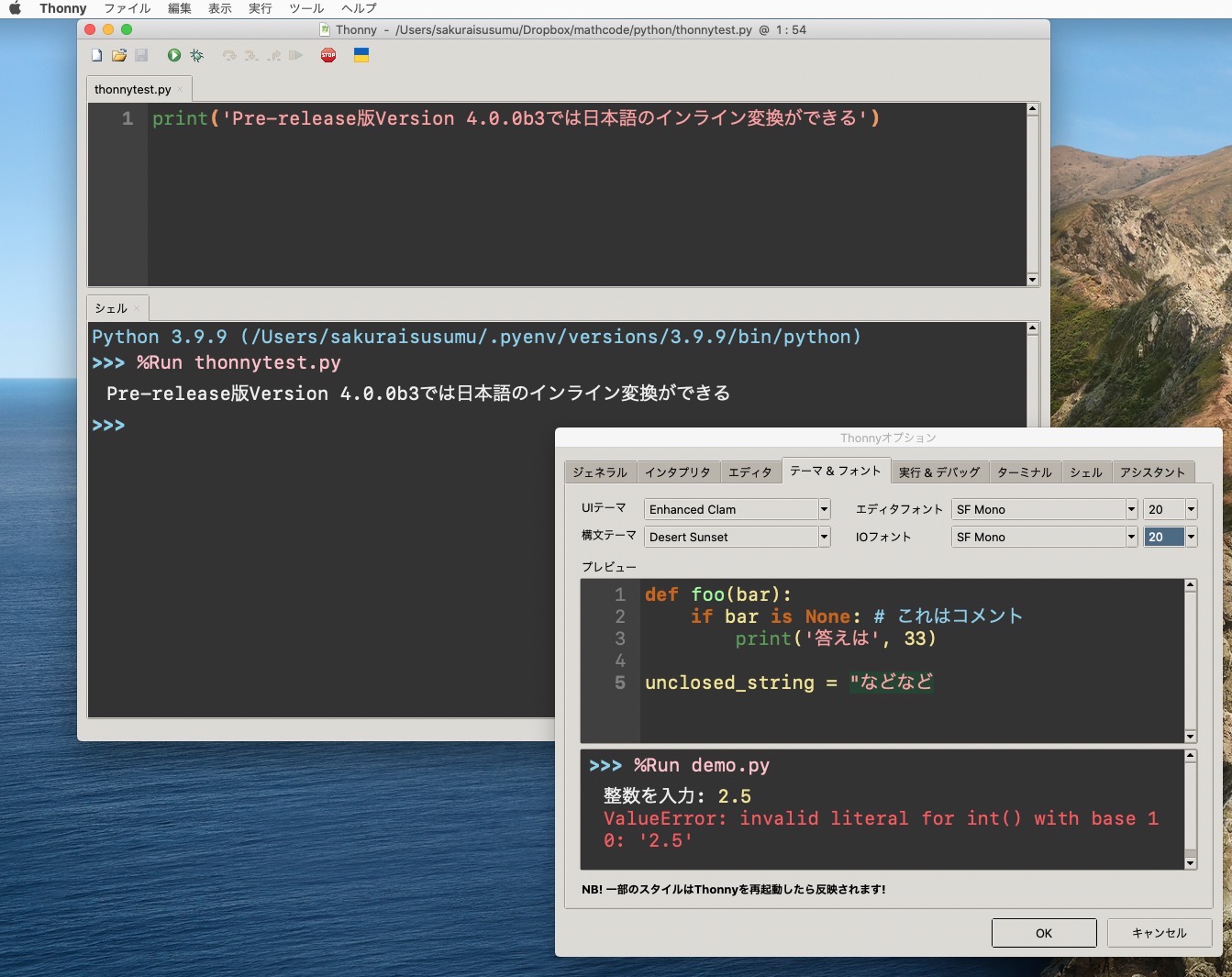Click the empty shell prompt >>>
This screenshot has width=1232, height=977.
[108, 425]
